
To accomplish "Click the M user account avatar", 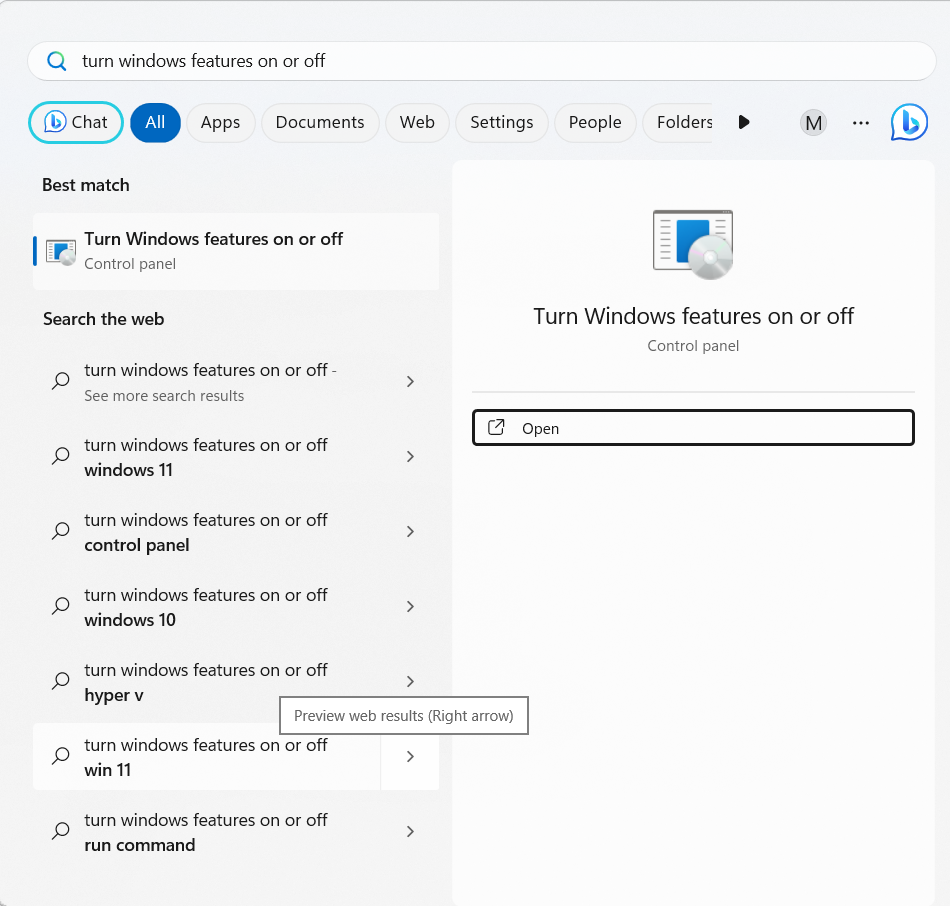I will coord(813,123).
